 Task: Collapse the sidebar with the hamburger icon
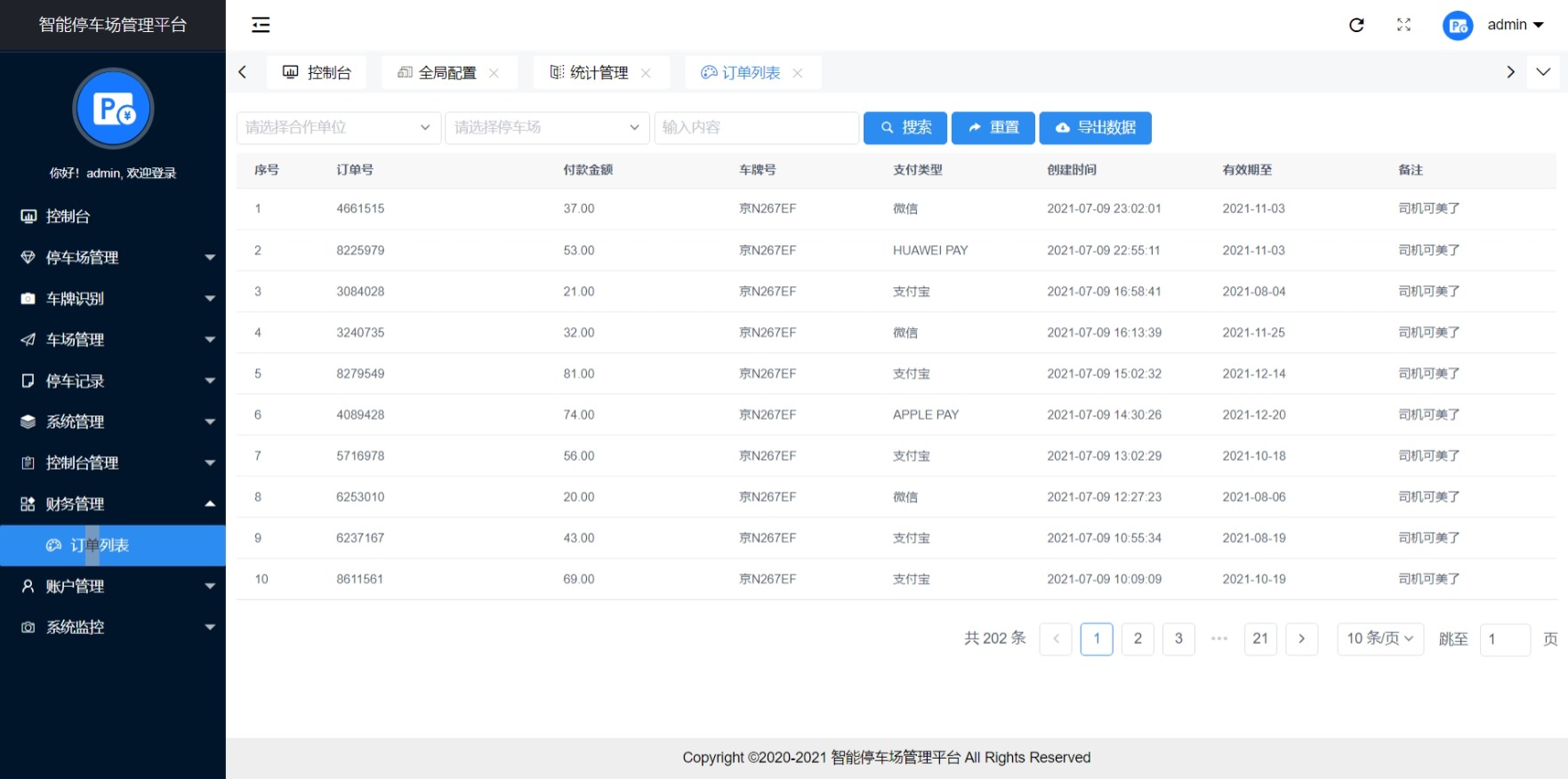[x=261, y=25]
